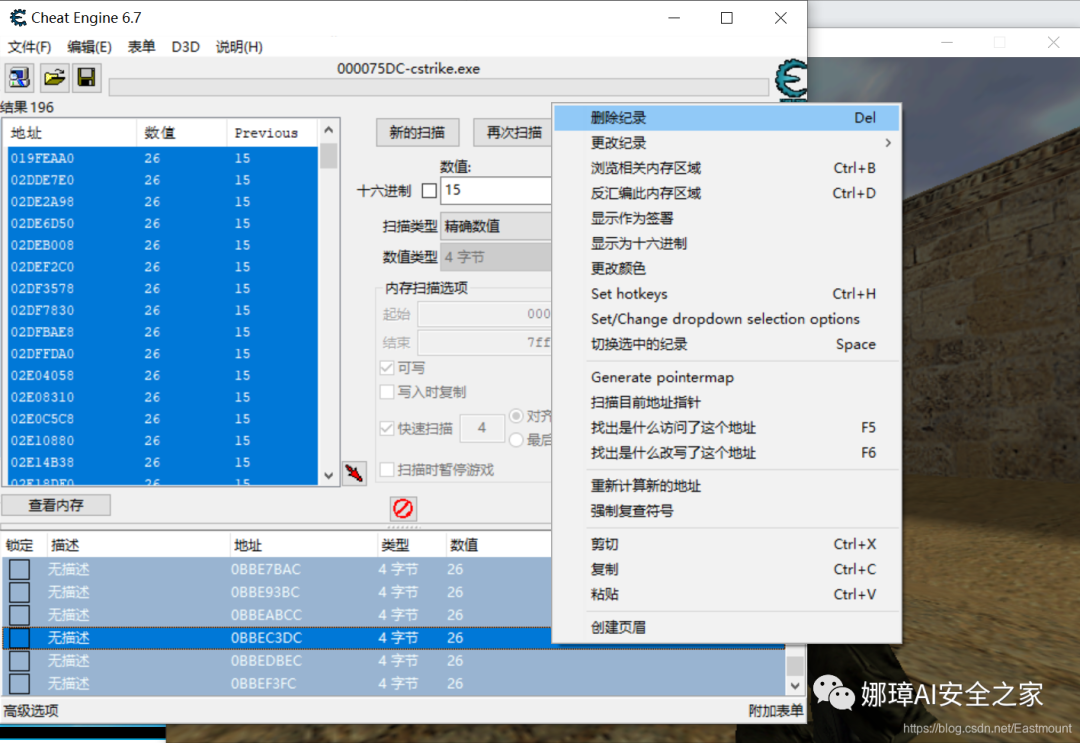Select 找出是什么访问了这个地址 menu entry
This screenshot has width=1080, height=743.
[x=727, y=428]
